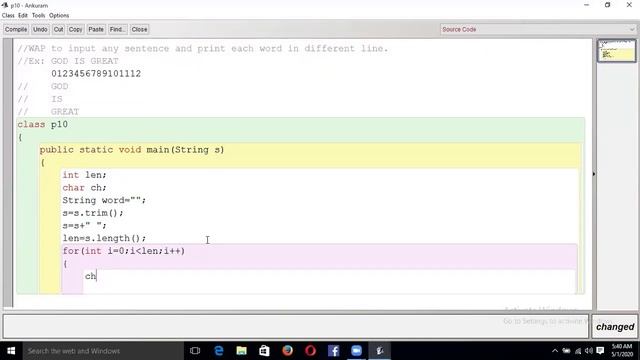
Task: Open File Explorer from the taskbar
Action: [242, 351]
